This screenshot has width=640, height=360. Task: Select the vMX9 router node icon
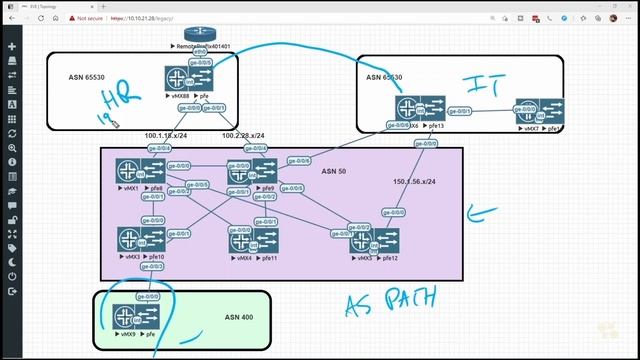[124, 317]
